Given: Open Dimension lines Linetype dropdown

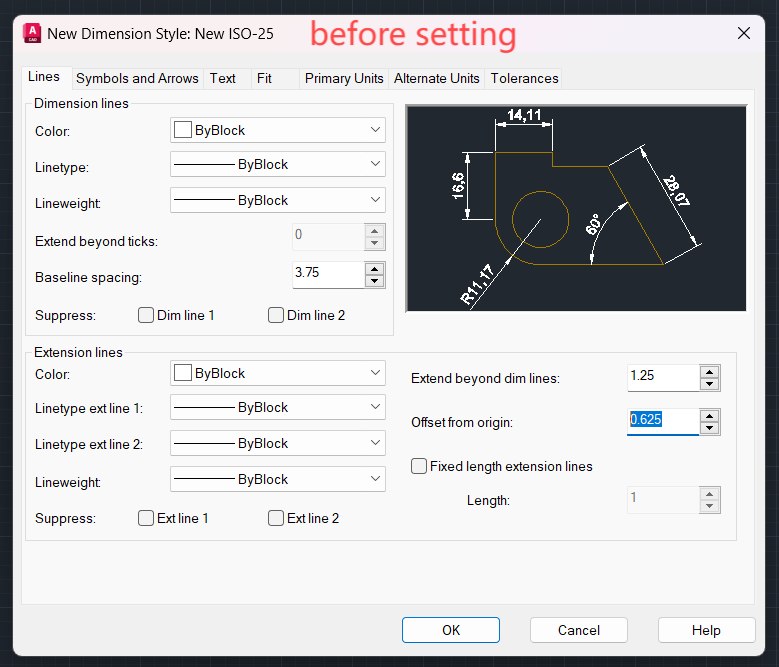Looking at the screenshot, I should point(277,164).
